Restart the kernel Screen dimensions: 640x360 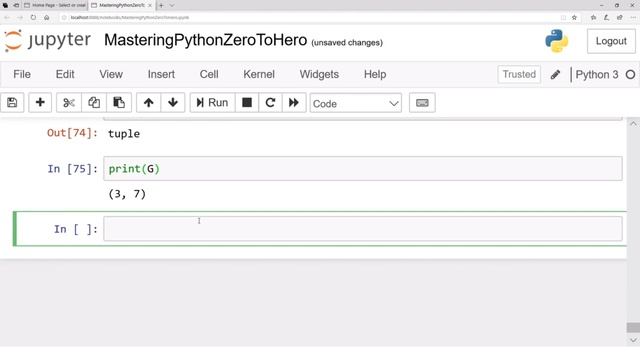point(270,102)
